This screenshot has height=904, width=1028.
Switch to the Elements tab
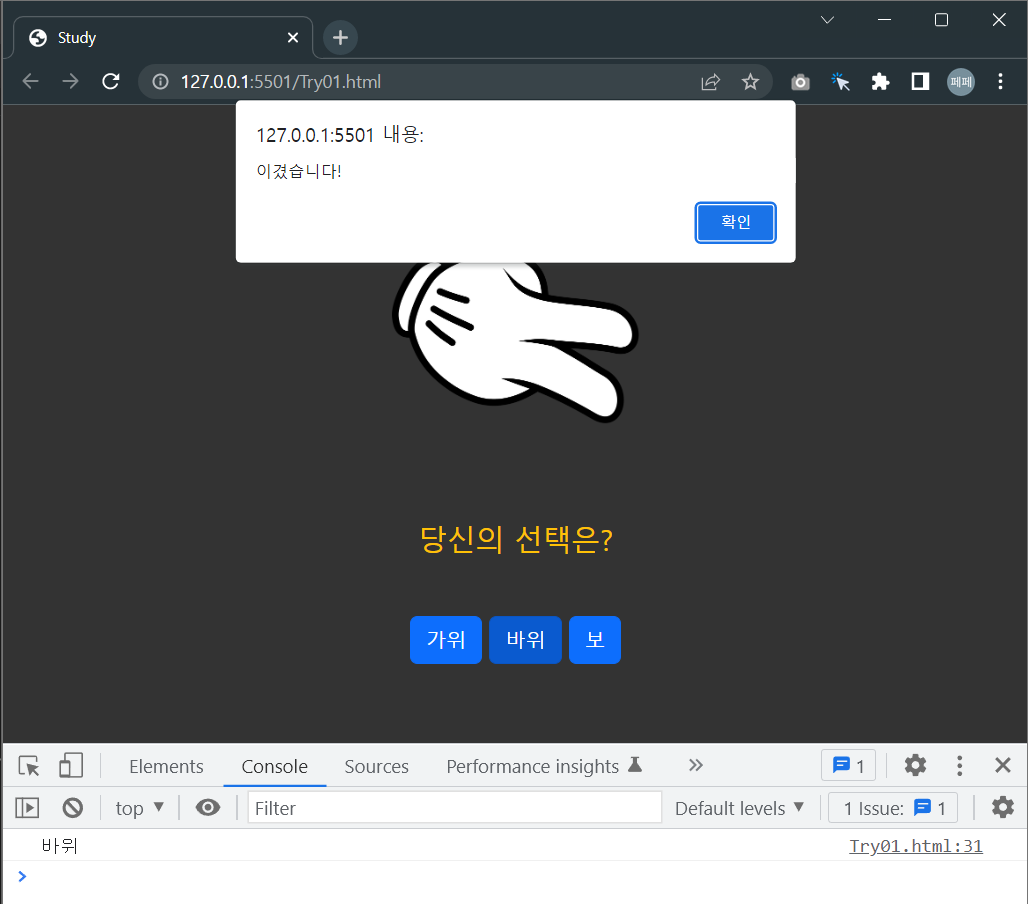166,766
